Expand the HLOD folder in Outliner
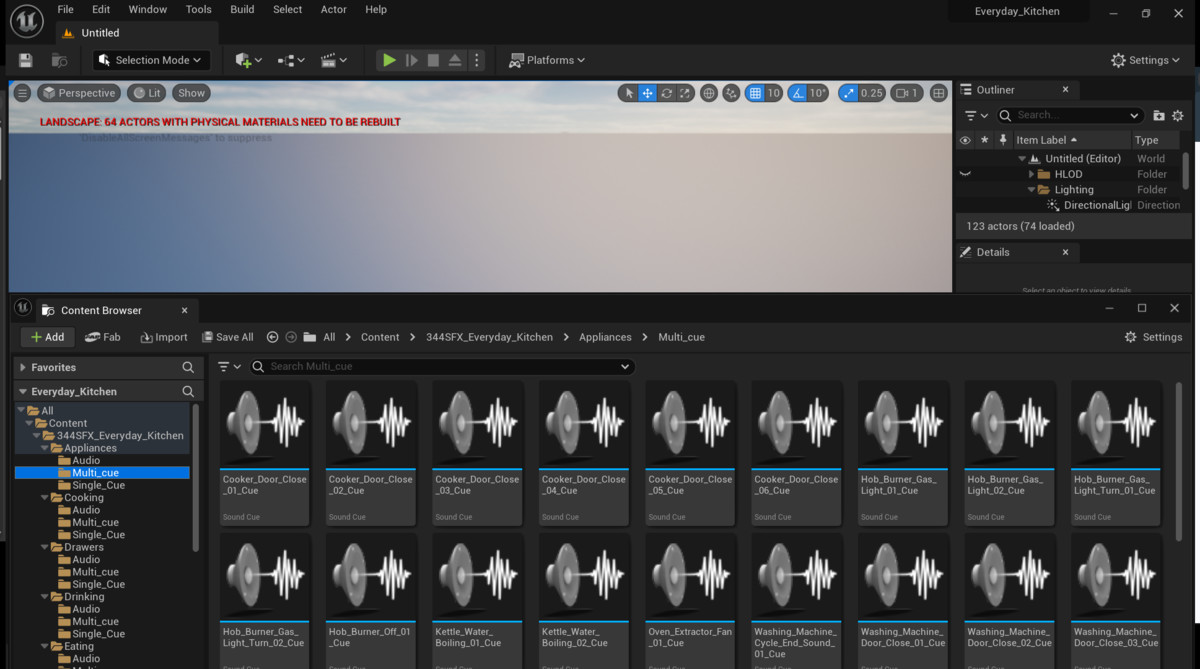Image resolution: width=1200 pixels, height=669 pixels. pos(1032,174)
